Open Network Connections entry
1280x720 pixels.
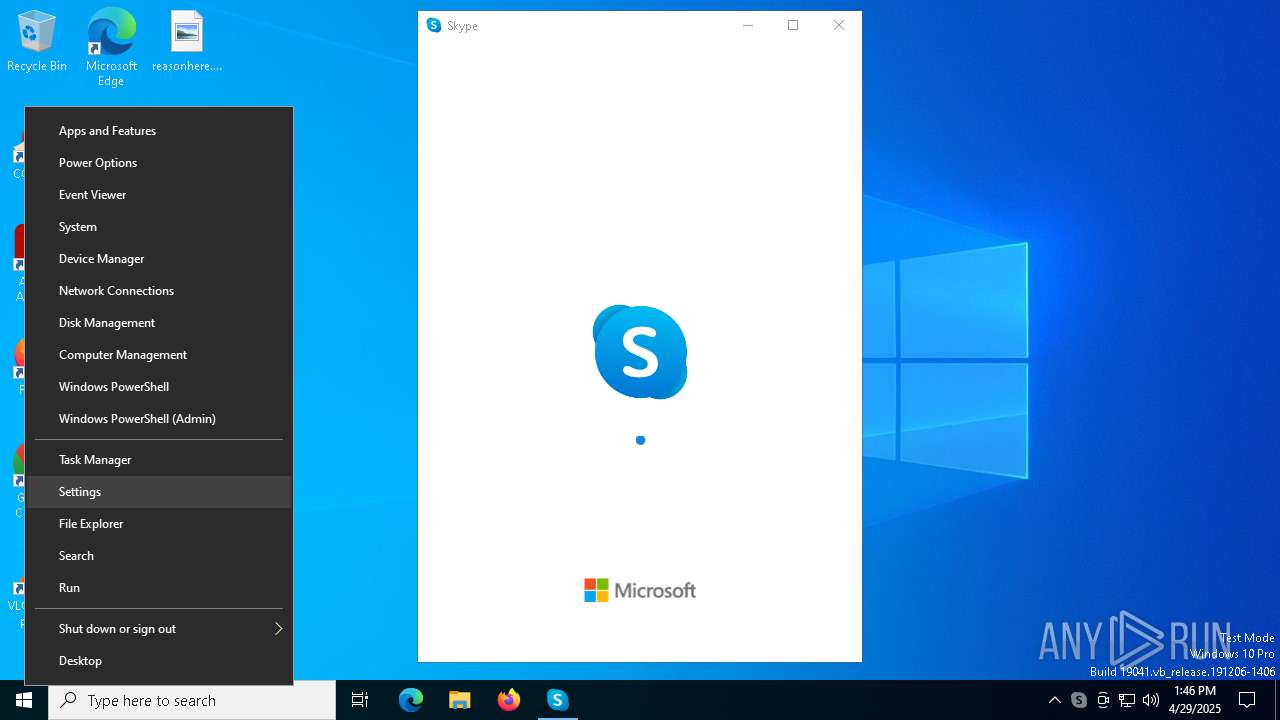(x=159, y=291)
